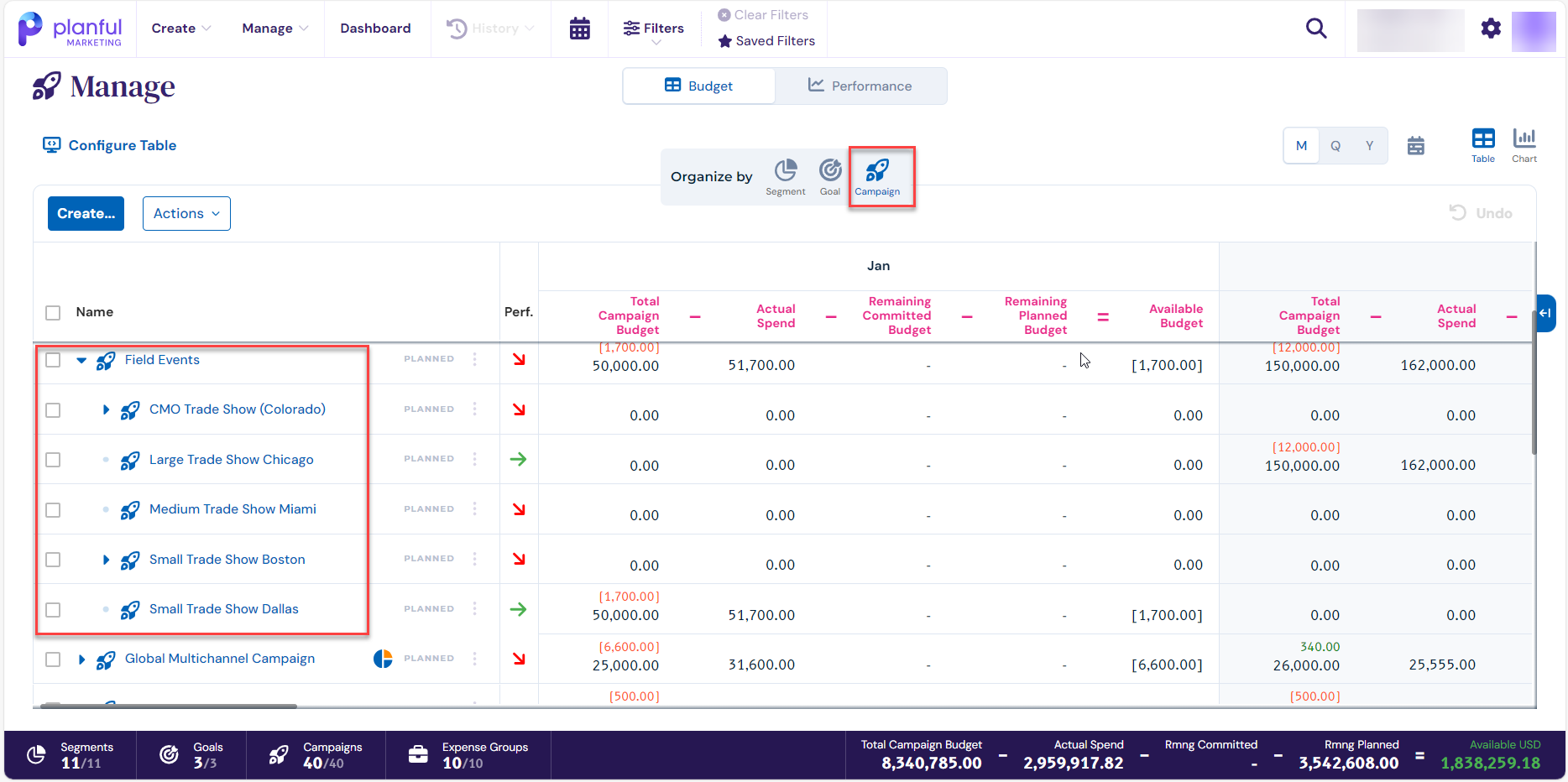The image size is (1568, 782).
Task: Open row menu dots for Medium Trade Show Miami
Action: (x=475, y=508)
